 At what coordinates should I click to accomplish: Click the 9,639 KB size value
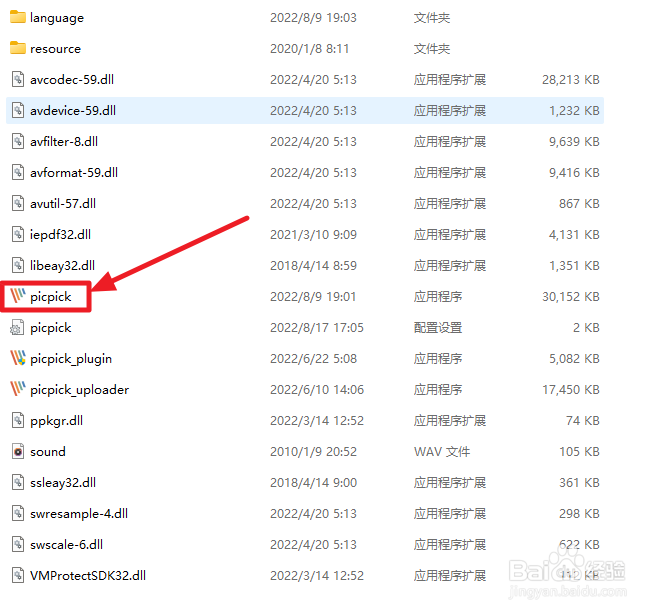click(574, 141)
